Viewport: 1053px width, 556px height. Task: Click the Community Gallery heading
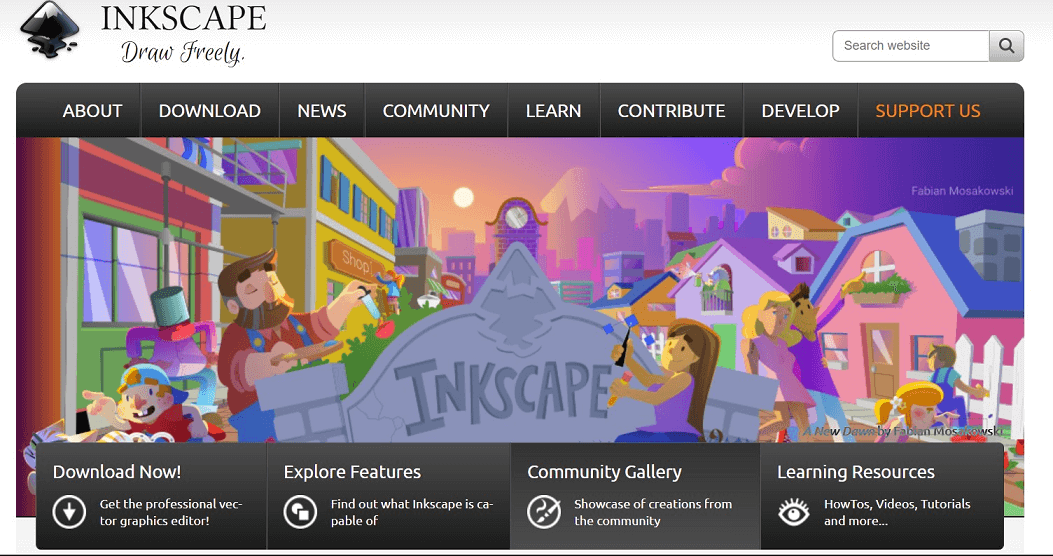[604, 472]
